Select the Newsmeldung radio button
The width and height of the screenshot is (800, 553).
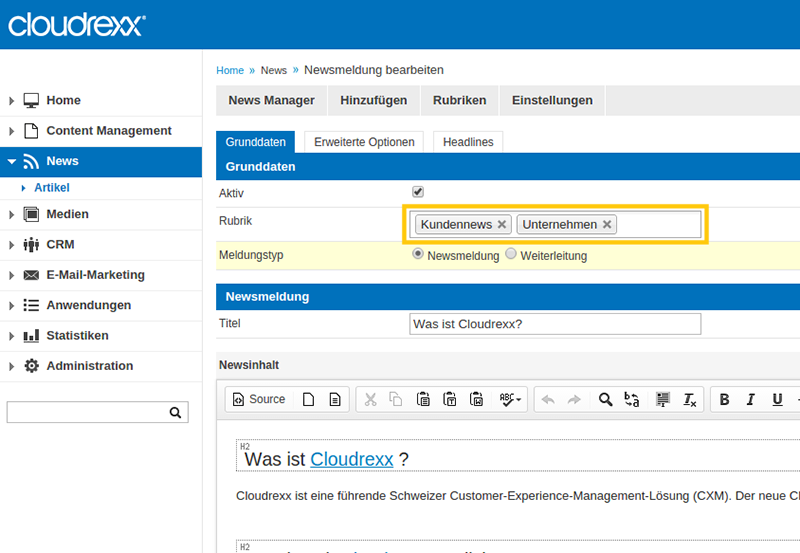(x=418, y=254)
